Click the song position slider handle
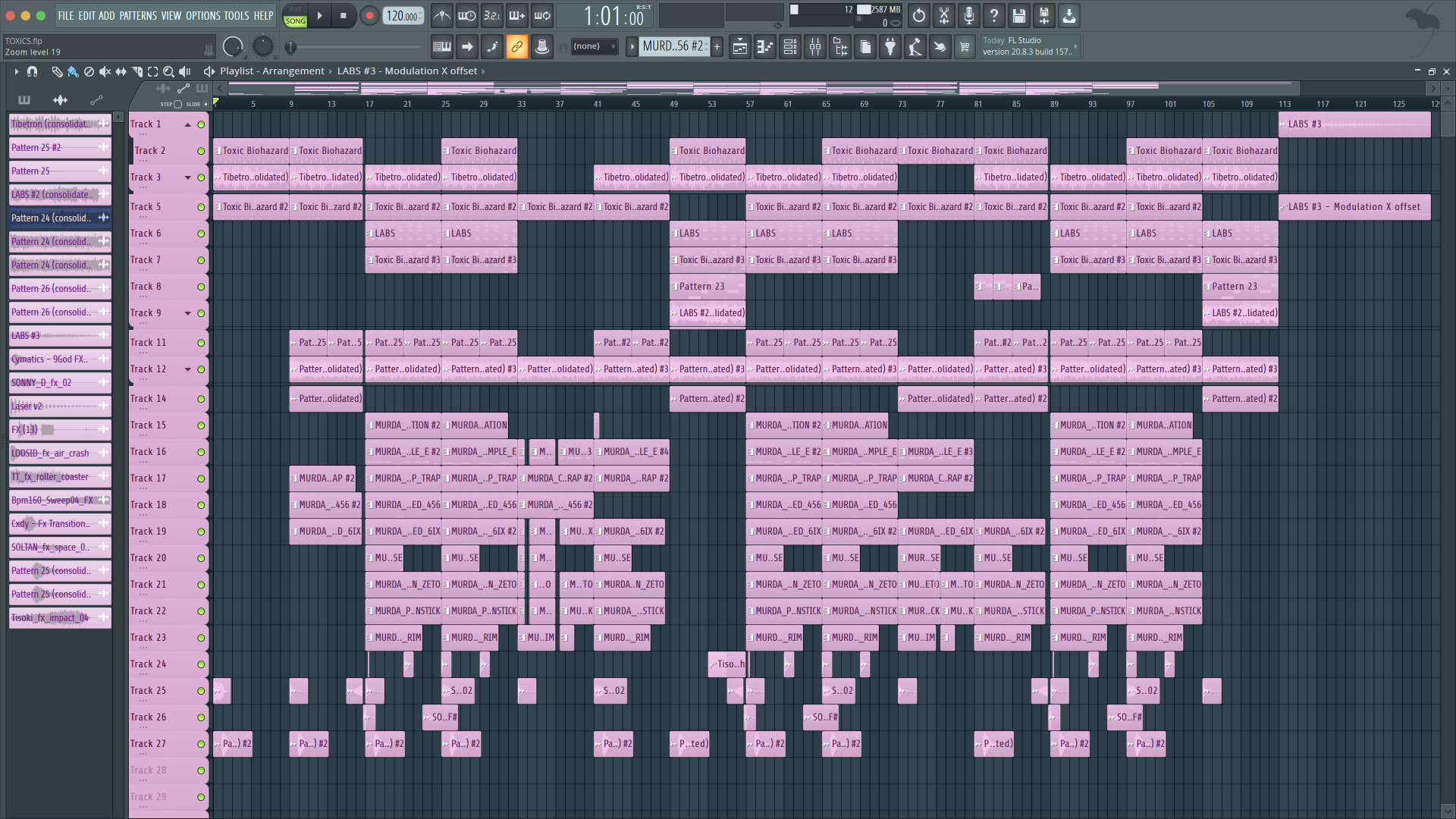Screen dimensions: 1456x819 click(x=290, y=48)
